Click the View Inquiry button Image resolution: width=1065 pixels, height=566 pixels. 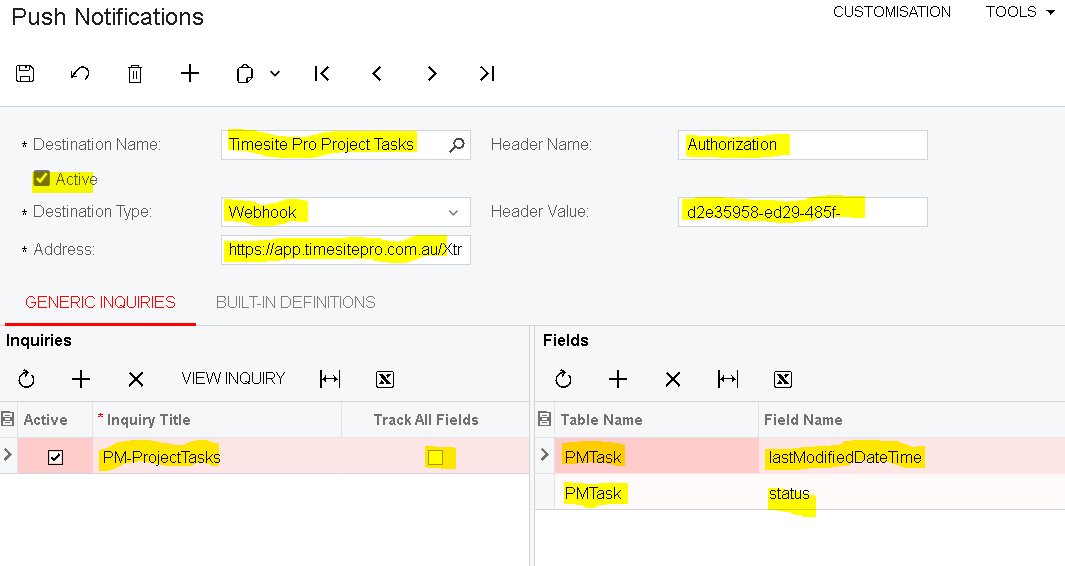click(233, 378)
